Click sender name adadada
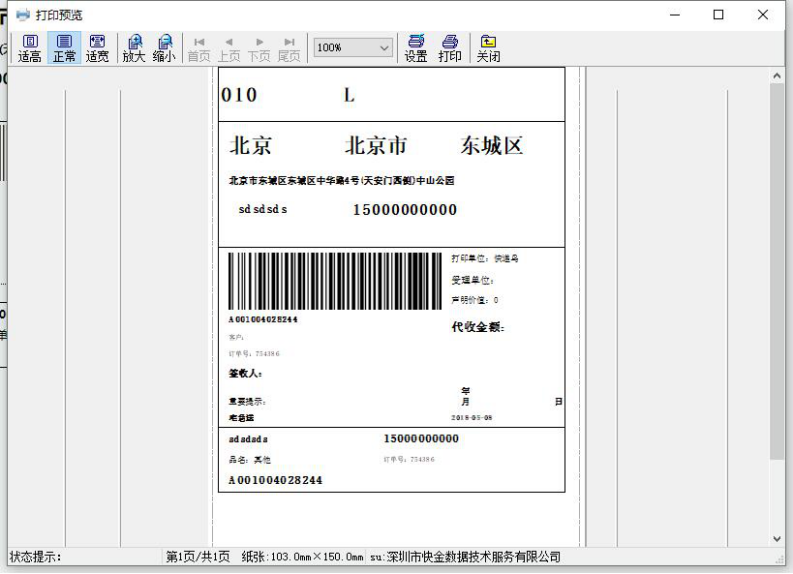This screenshot has width=793, height=574. click(248, 439)
